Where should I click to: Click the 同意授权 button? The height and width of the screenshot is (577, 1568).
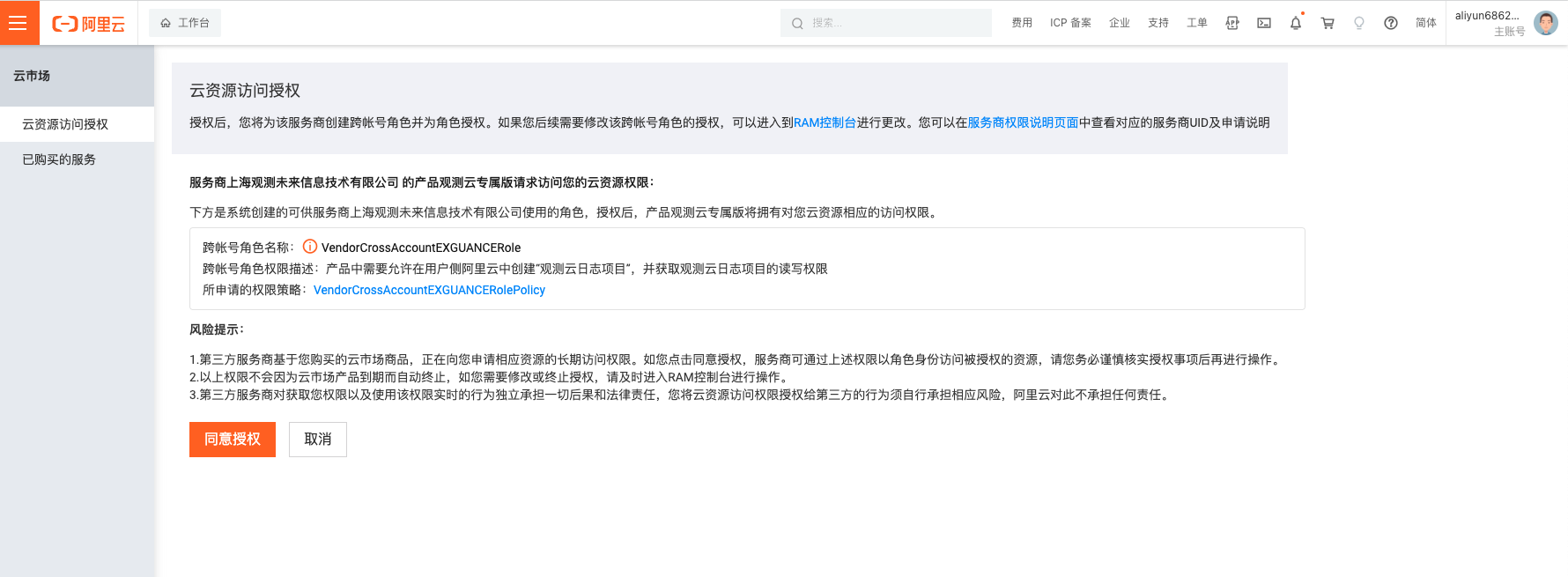[233, 440]
